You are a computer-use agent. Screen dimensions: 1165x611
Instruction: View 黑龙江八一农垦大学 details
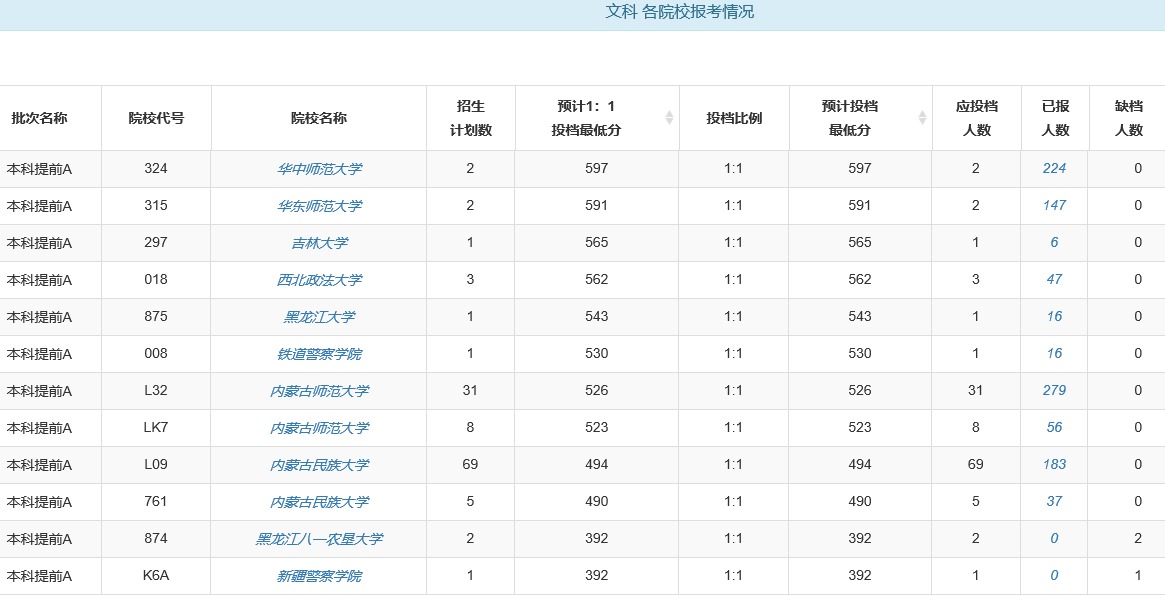(x=319, y=539)
